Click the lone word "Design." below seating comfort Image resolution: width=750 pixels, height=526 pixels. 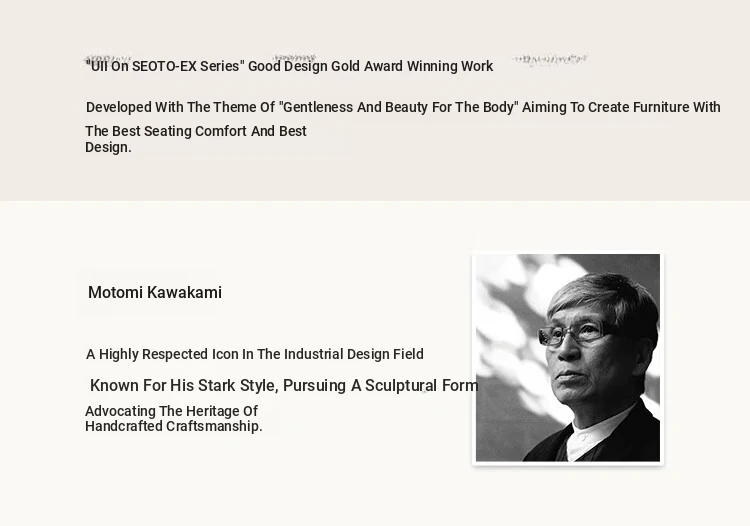tap(108, 148)
